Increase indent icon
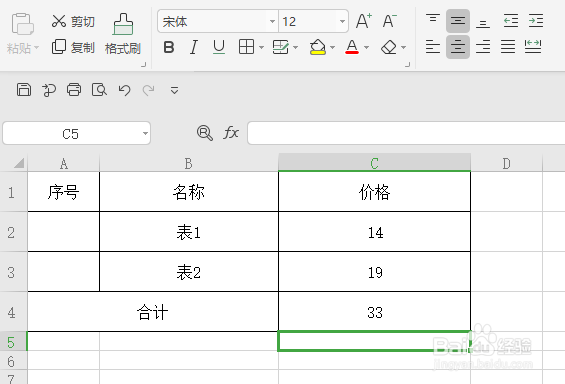The height and width of the screenshot is (384, 565). [x=536, y=21]
